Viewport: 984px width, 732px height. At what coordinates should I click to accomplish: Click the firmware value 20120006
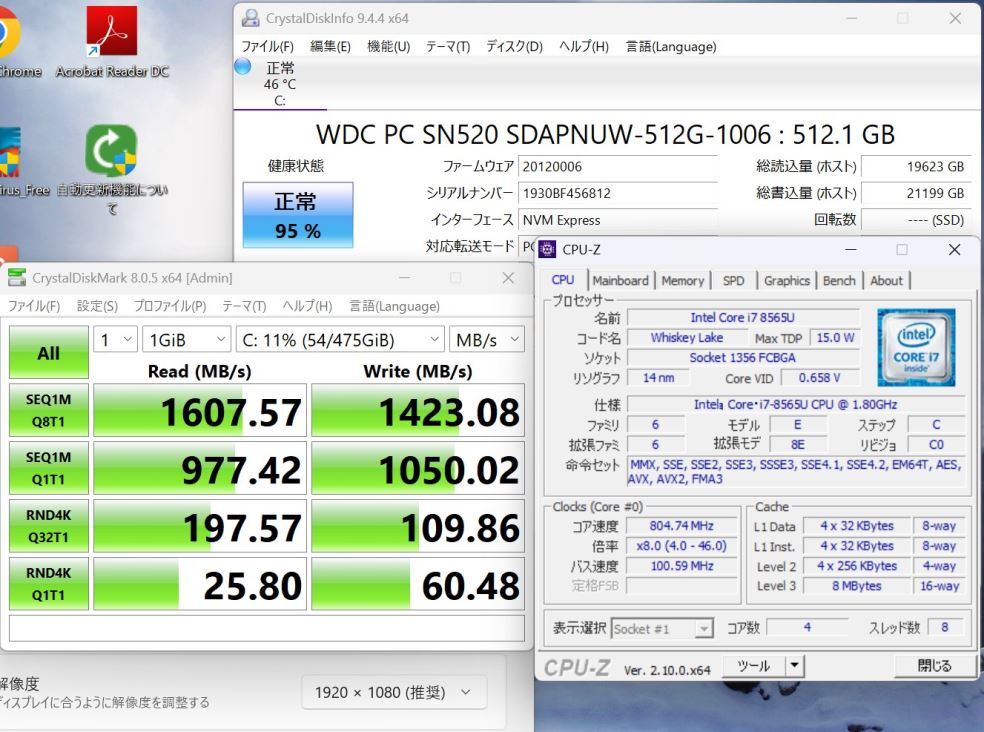pyautogui.click(x=618, y=166)
